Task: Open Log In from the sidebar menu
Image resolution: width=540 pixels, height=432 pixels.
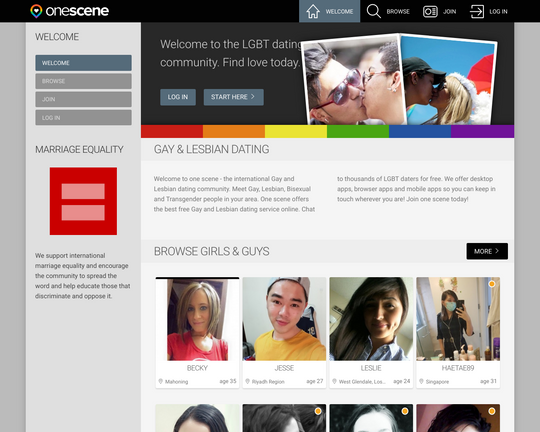Action: (x=83, y=118)
